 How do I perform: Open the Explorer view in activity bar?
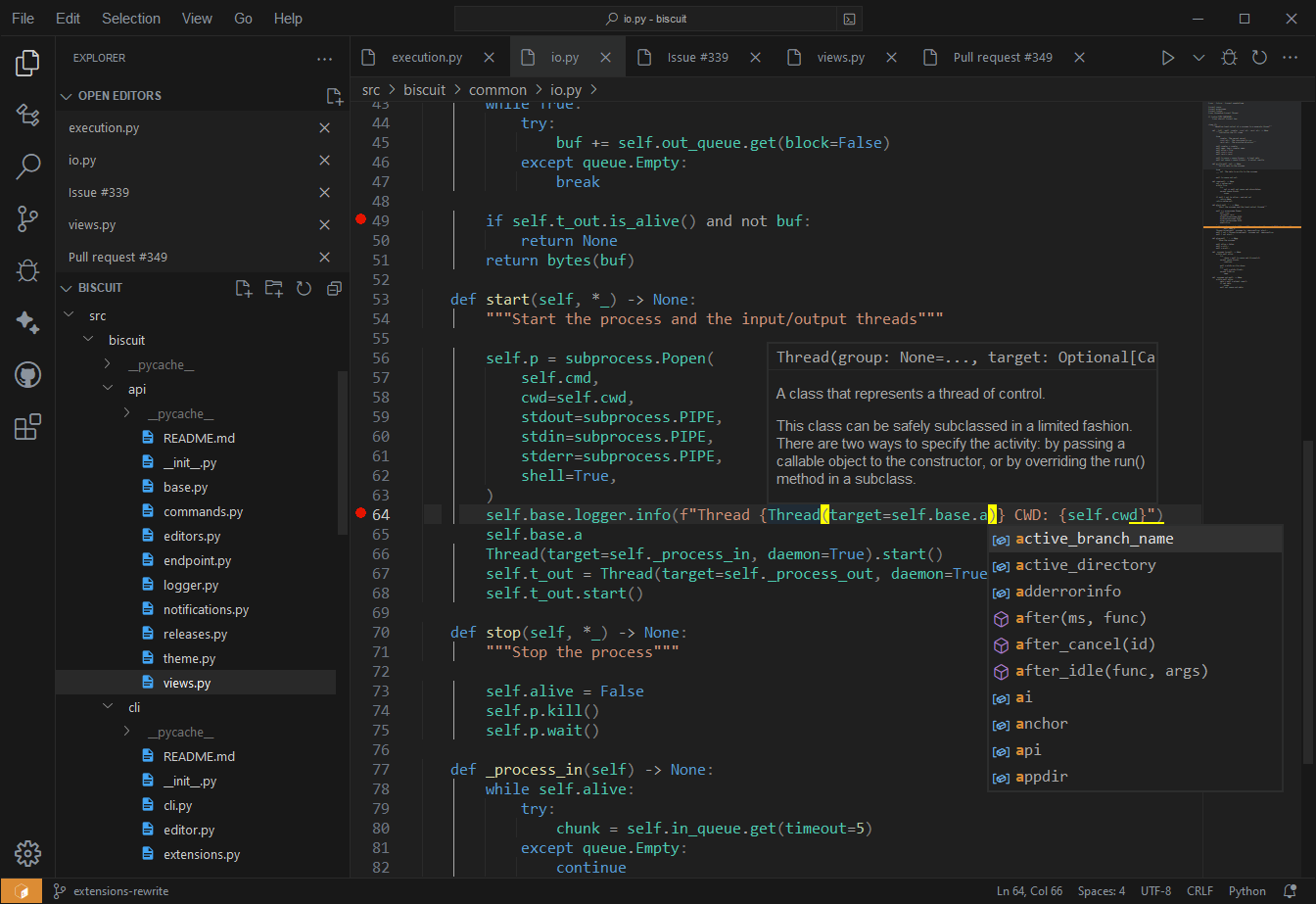27,64
